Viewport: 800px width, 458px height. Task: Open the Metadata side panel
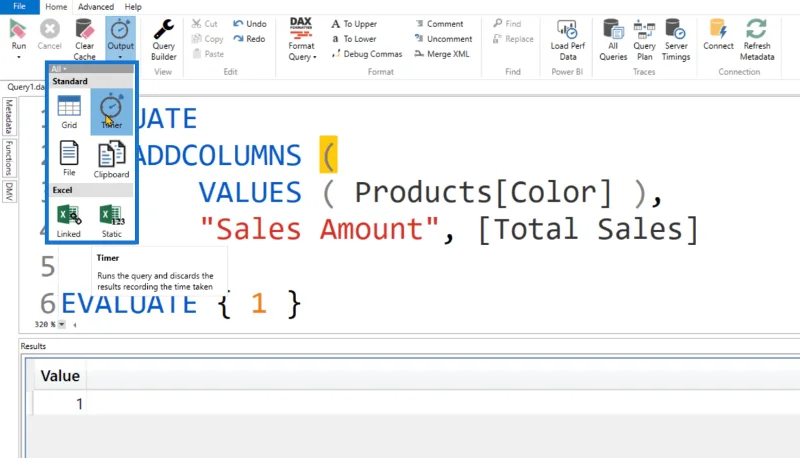pos(9,116)
